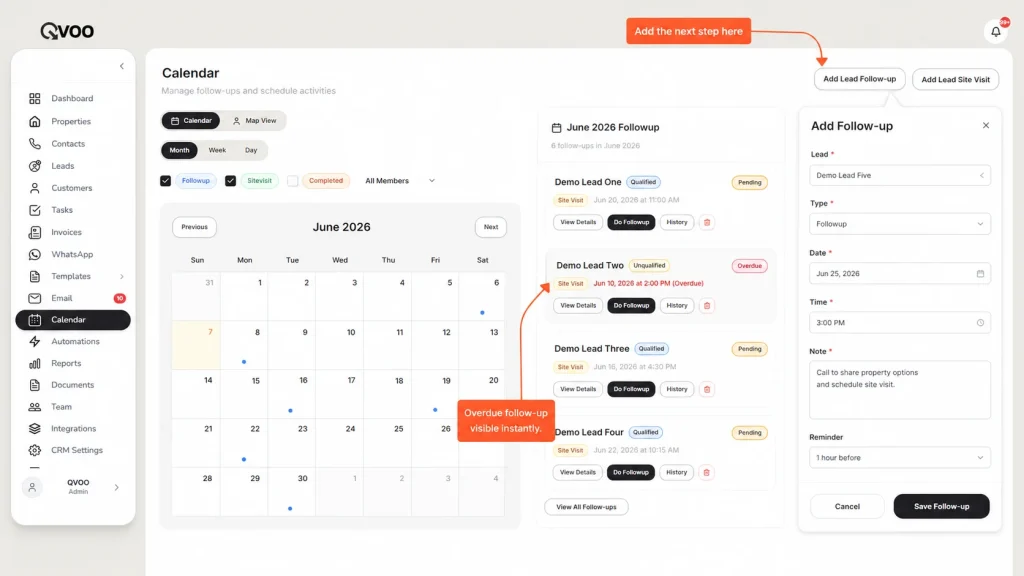Go to the Next month
Image resolution: width=1024 pixels, height=576 pixels.
tap(490, 227)
